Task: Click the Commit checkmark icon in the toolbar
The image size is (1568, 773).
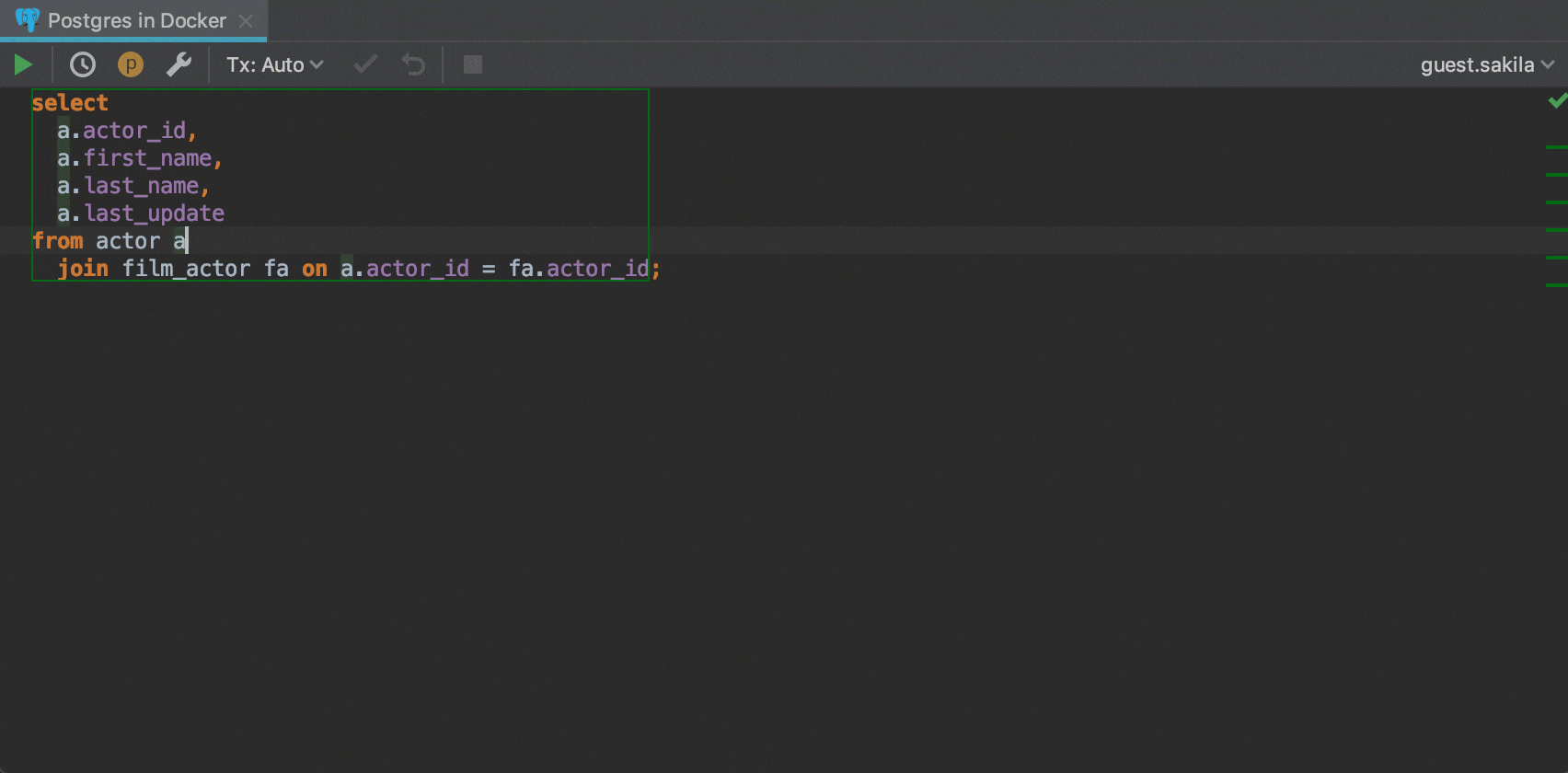Action: 365,64
